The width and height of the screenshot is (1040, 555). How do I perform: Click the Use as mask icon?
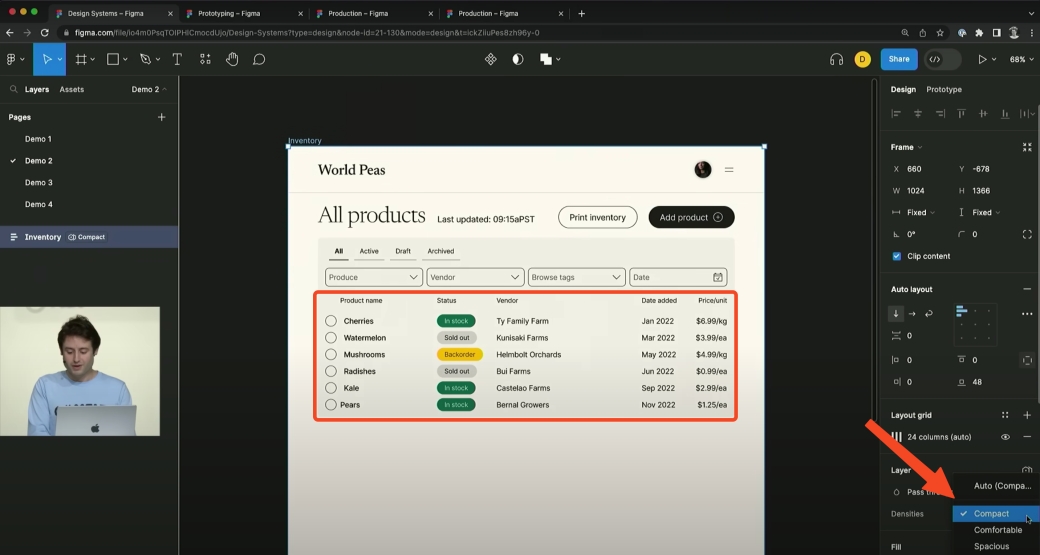(518, 60)
